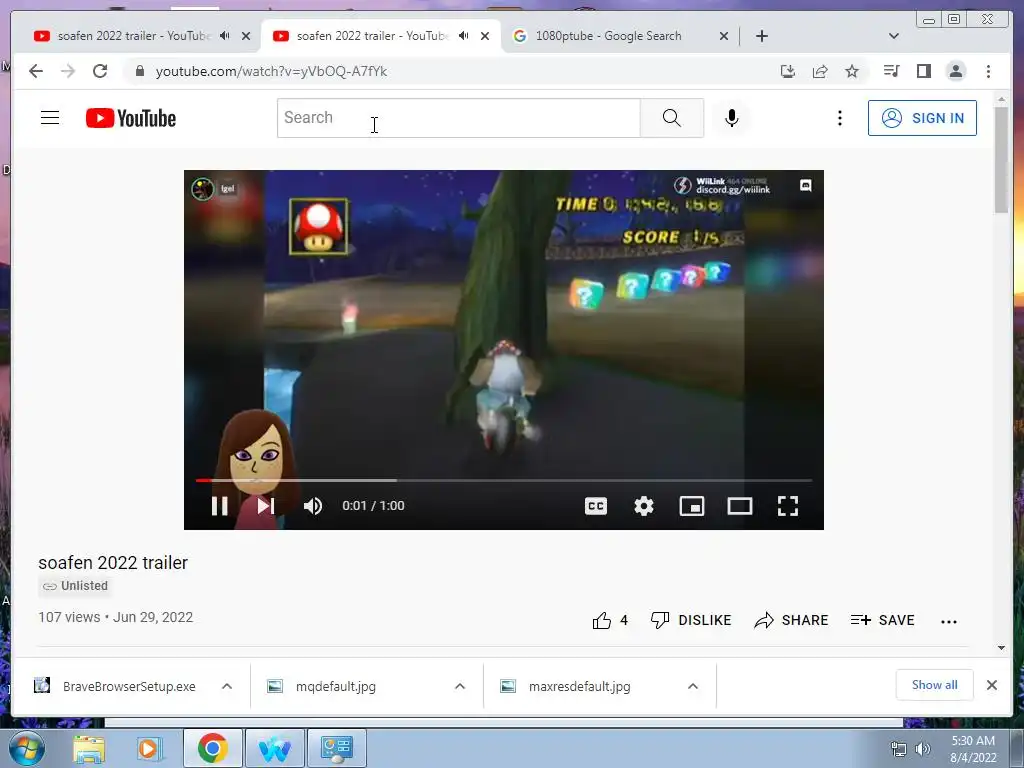This screenshot has width=1024, height=768.
Task: Share this page from the address bar
Action: coord(820,71)
